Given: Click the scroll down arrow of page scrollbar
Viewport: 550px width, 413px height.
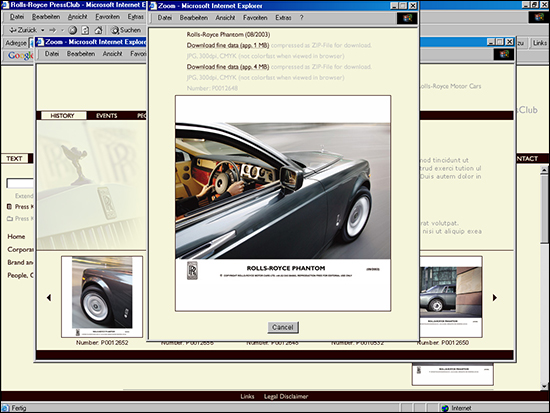Looking at the screenshot, I should coord(544,386).
